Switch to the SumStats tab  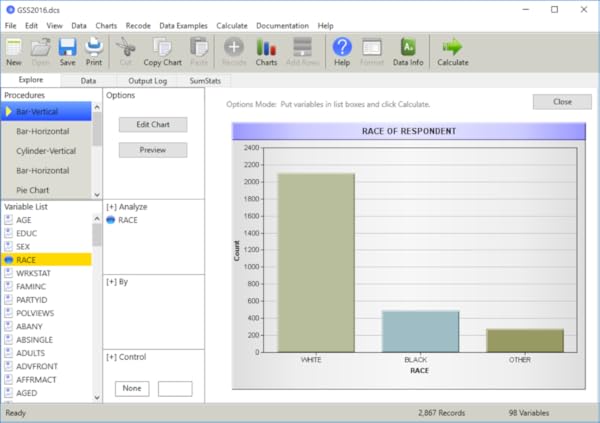pyautogui.click(x=205, y=81)
